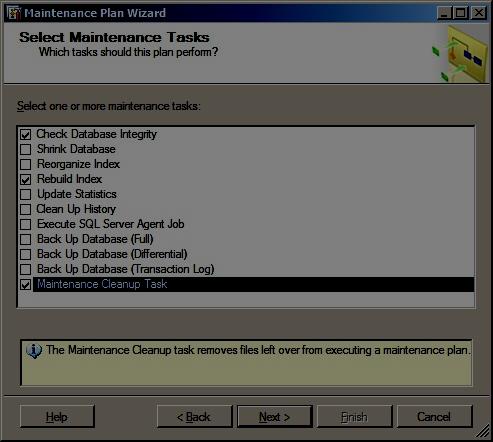Advance the wizard with Next
The height and width of the screenshot is (442, 493).
click(x=275, y=417)
